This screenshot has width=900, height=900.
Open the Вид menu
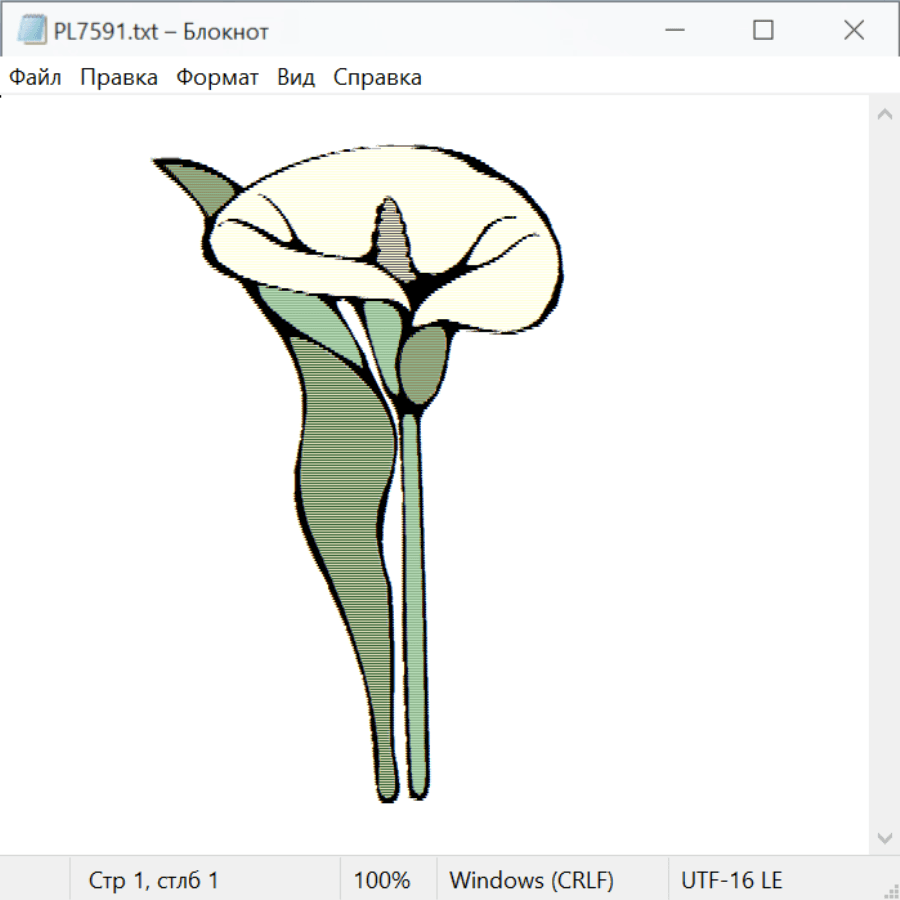(296, 78)
